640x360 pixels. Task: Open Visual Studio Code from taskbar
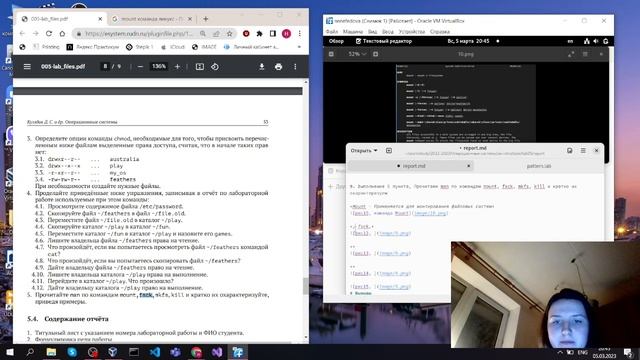(x=155, y=352)
